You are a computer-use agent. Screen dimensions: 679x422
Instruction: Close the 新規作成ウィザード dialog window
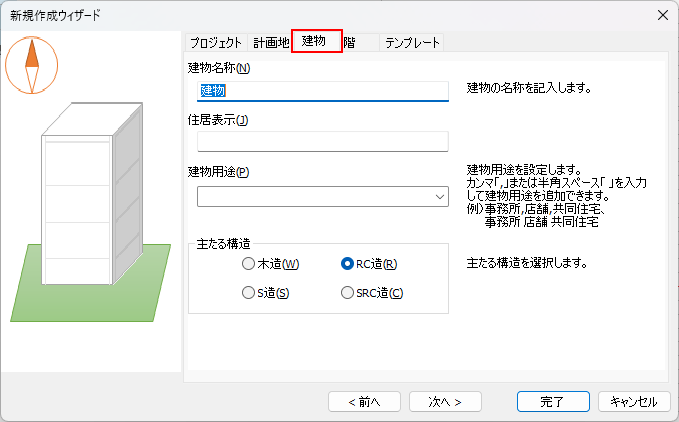click(x=661, y=15)
